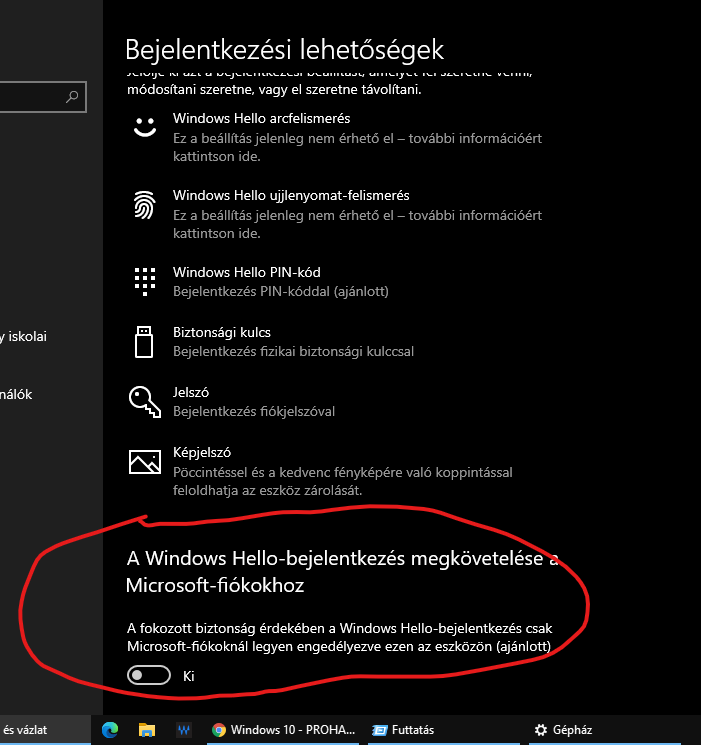
Task: Toggle Windows Hello requirement switch set to Ki
Action: pos(149,675)
